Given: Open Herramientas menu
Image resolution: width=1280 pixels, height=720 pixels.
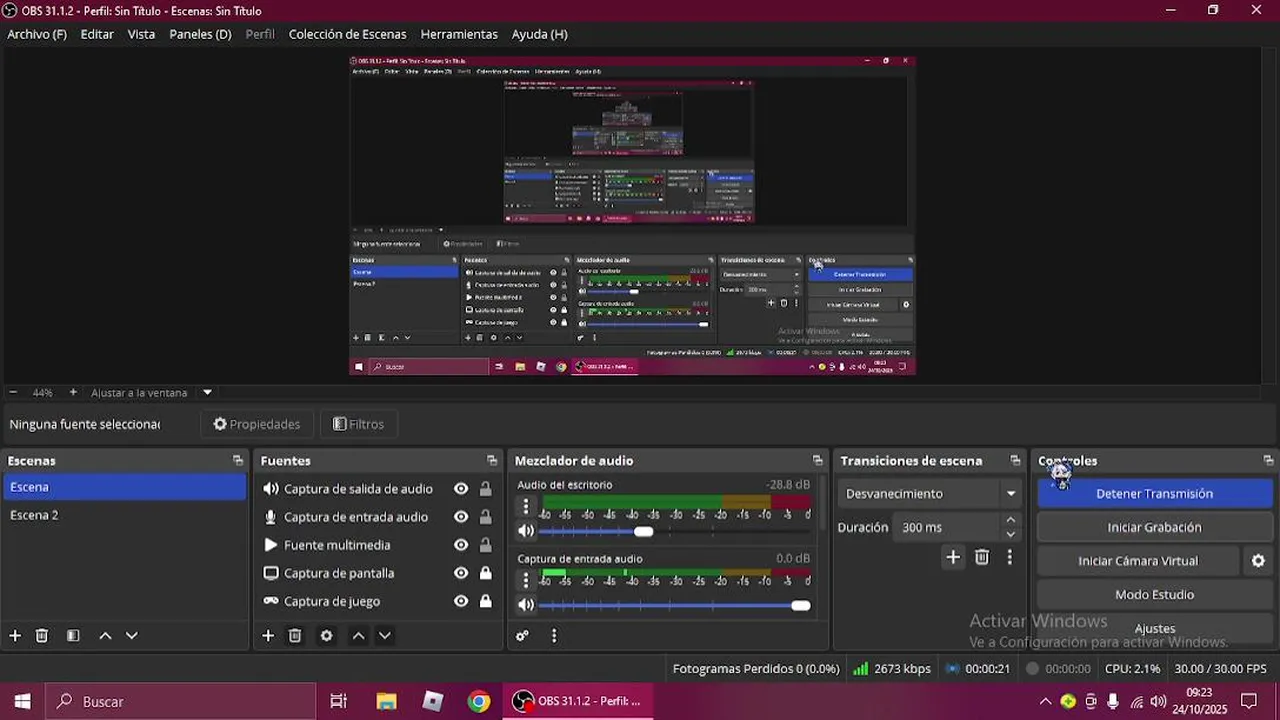Looking at the screenshot, I should point(459,34).
